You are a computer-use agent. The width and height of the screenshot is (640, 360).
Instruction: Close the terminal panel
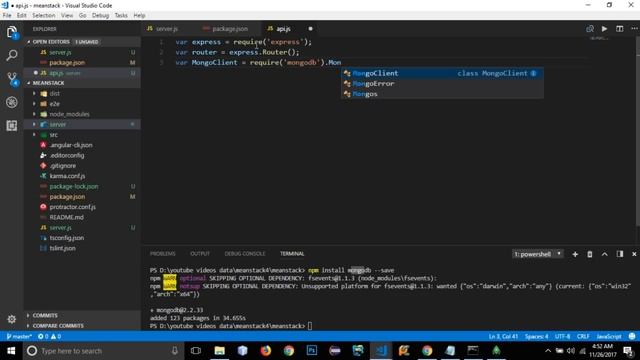pos(634,254)
